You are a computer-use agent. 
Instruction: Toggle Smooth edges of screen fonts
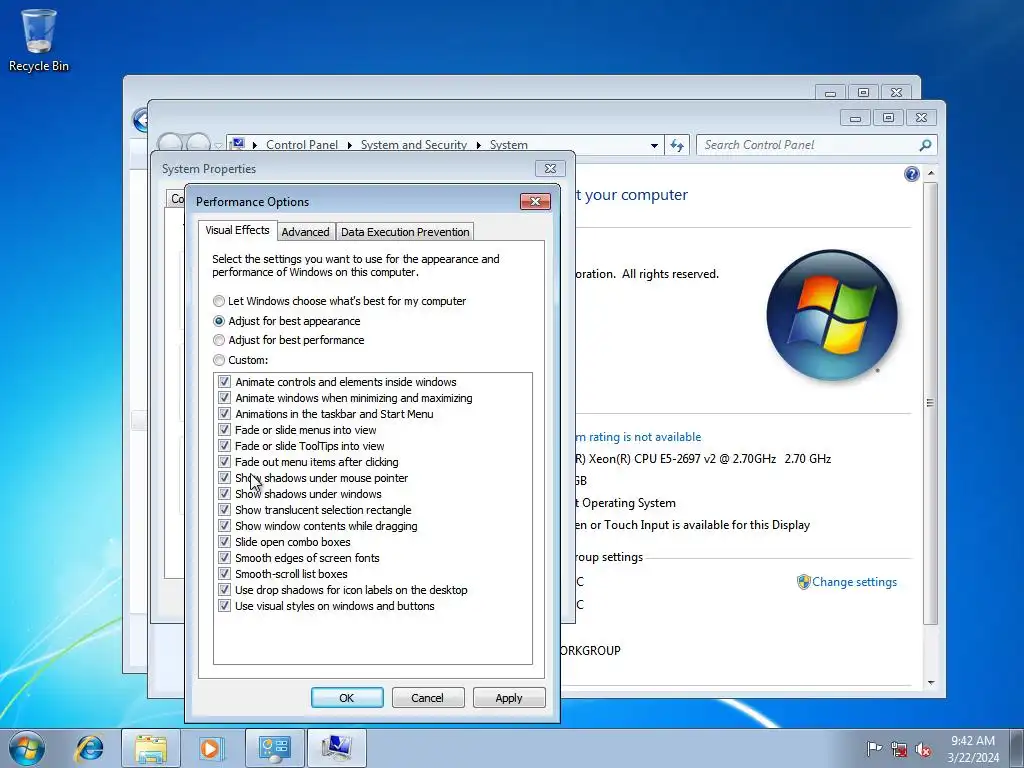pos(224,558)
